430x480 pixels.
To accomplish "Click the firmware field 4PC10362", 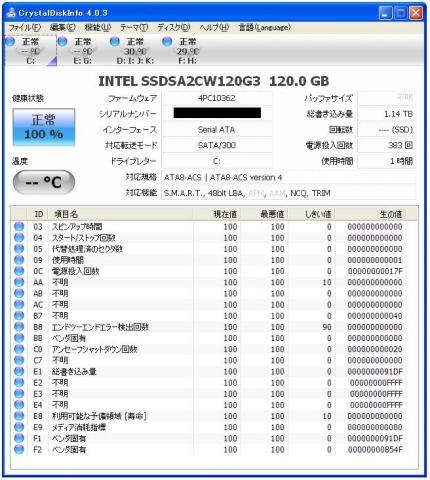I will click(x=217, y=98).
